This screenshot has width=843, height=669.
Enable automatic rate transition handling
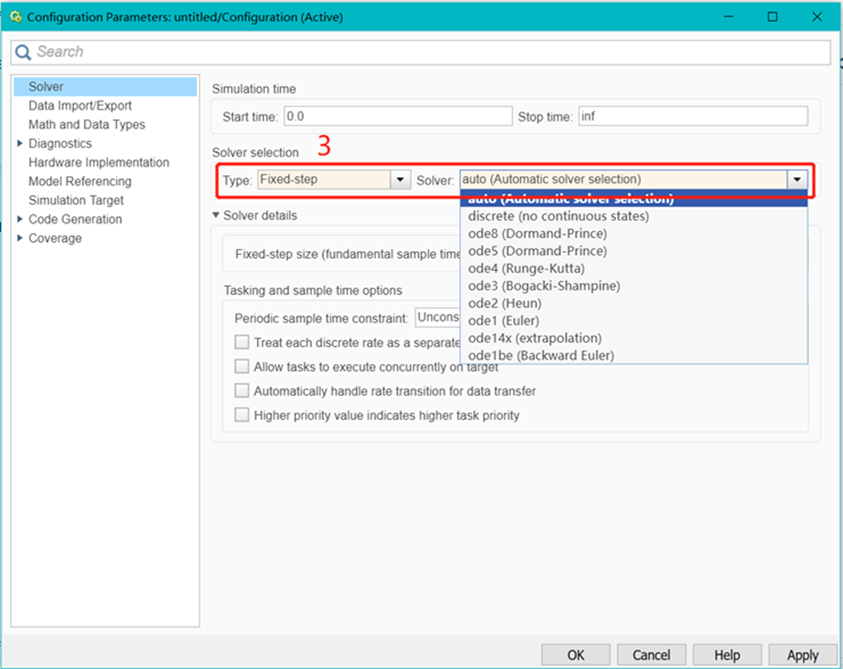coord(242,390)
